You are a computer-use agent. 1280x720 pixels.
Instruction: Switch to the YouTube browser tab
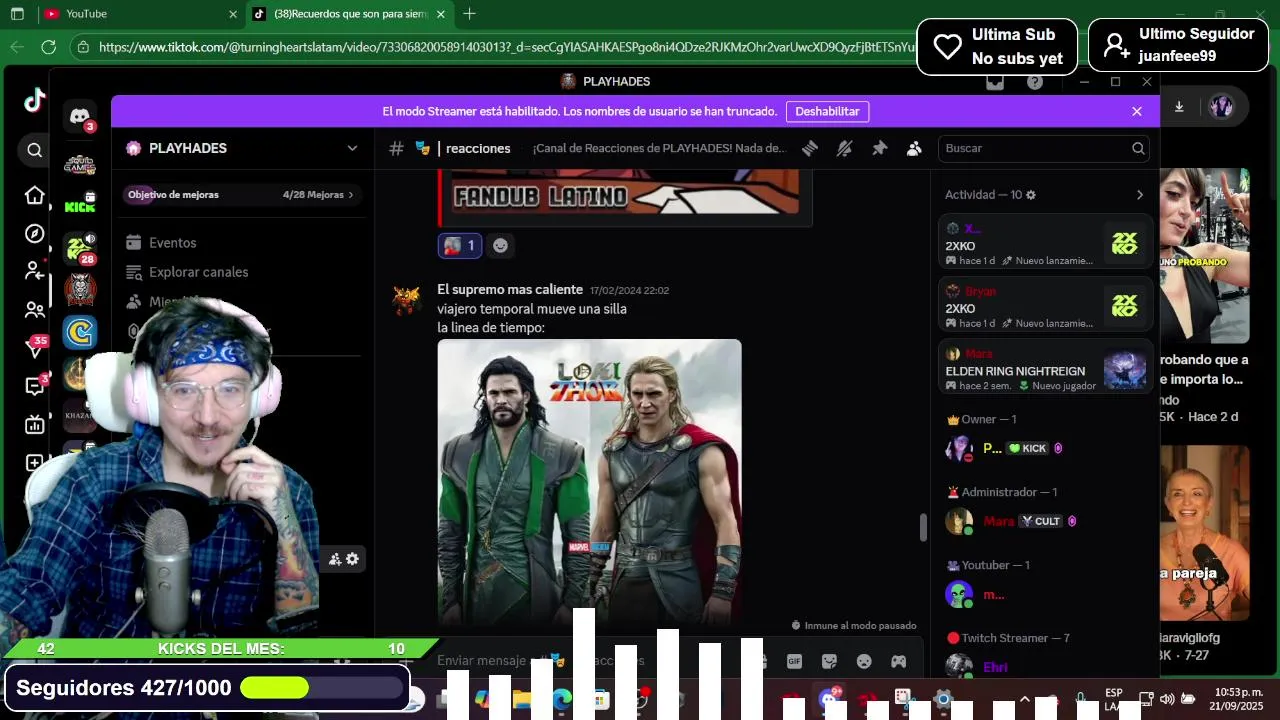tap(141, 14)
